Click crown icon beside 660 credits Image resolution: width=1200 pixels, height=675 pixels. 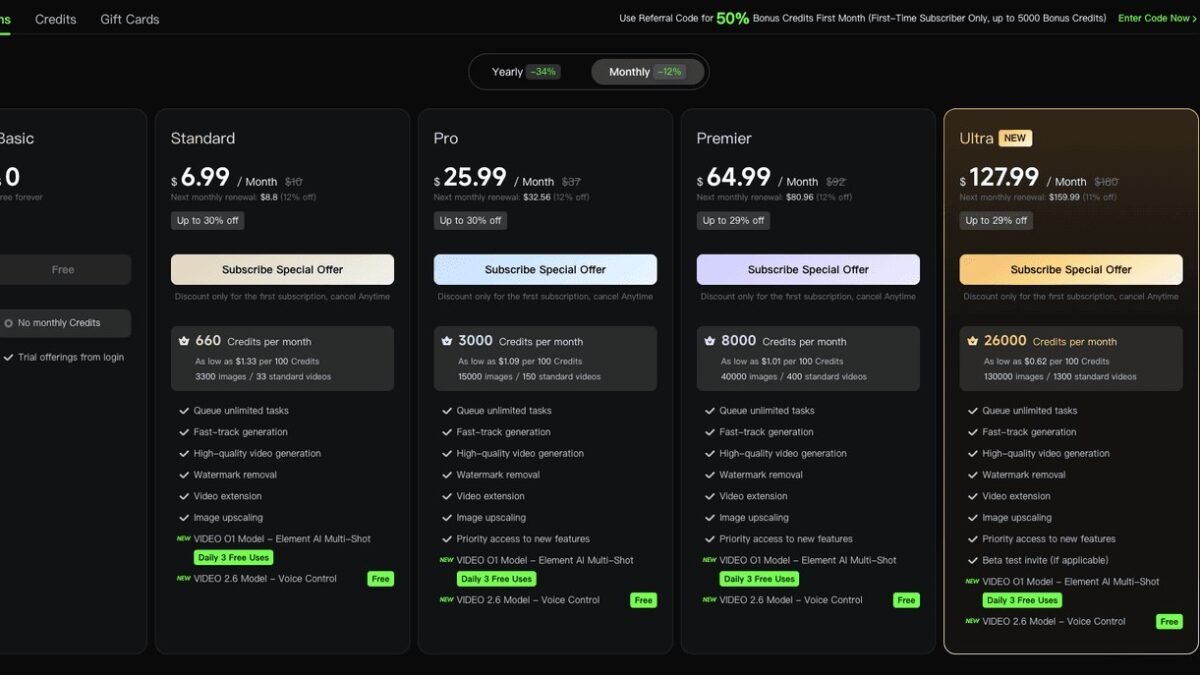(184, 341)
